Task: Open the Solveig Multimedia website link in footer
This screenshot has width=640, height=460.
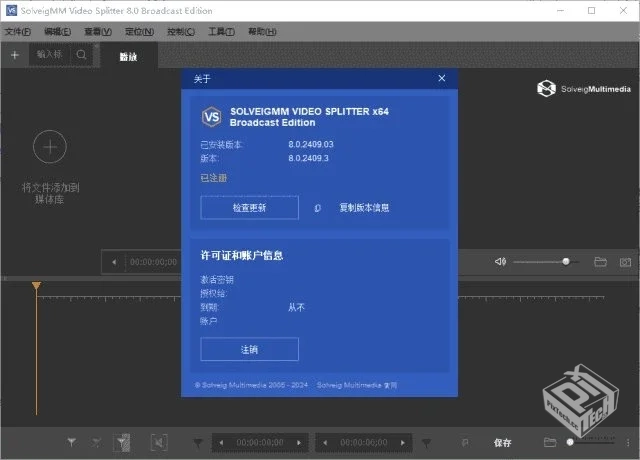Action: (357, 385)
